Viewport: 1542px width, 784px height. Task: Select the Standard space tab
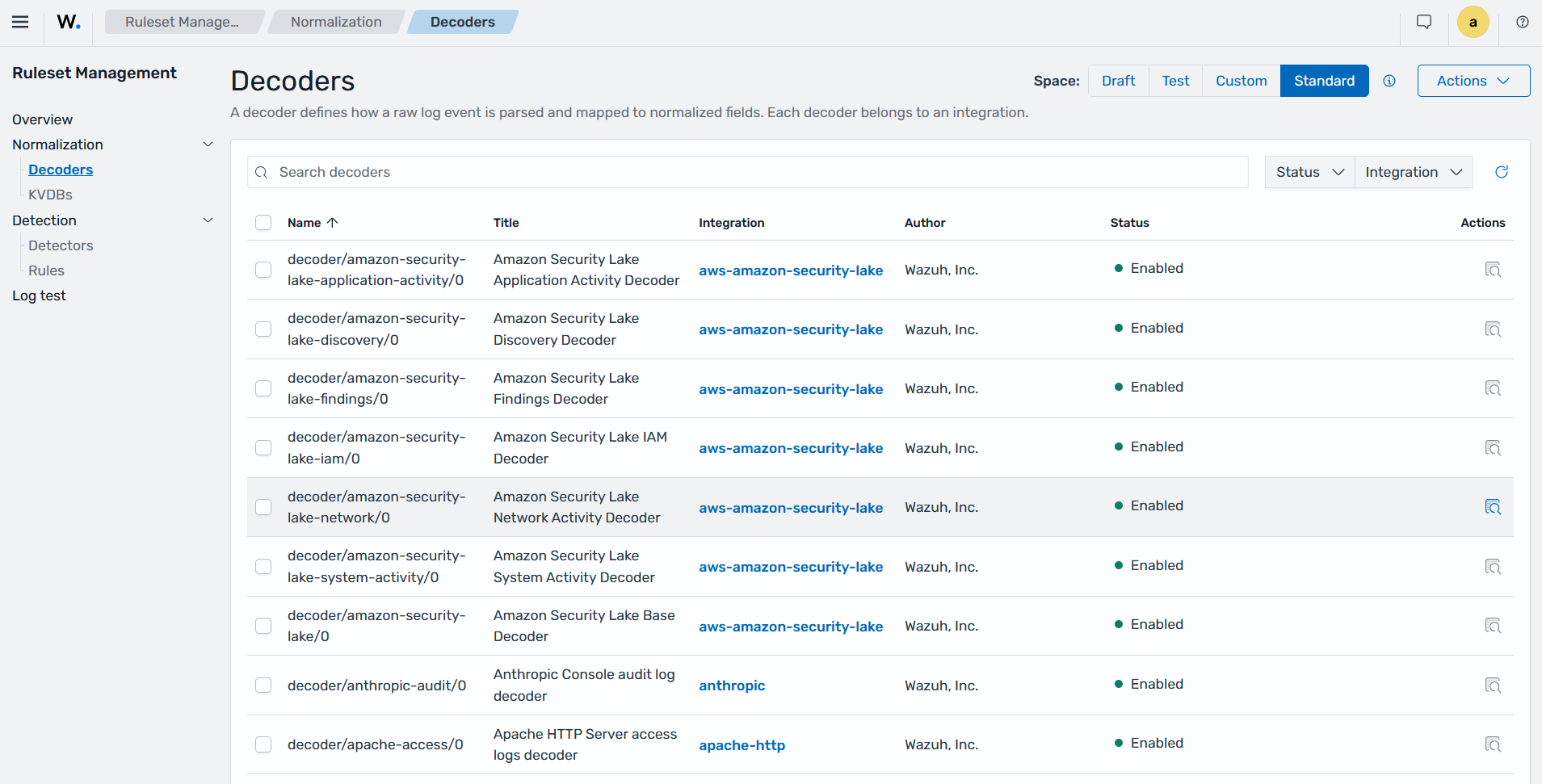tap(1325, 81)
